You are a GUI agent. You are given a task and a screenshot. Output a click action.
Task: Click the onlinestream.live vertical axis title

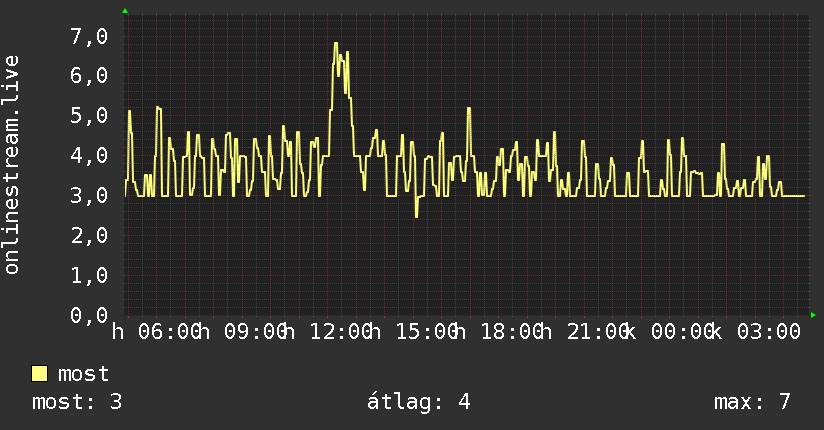click(x=11, y=165)
